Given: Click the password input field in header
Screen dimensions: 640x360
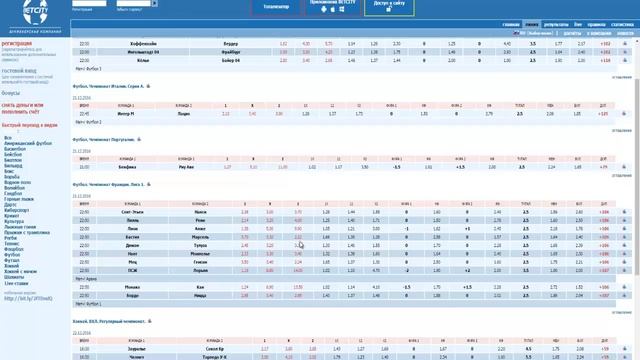Looking at the screenshot, I should pyautogui.click(x=134, y=3).
